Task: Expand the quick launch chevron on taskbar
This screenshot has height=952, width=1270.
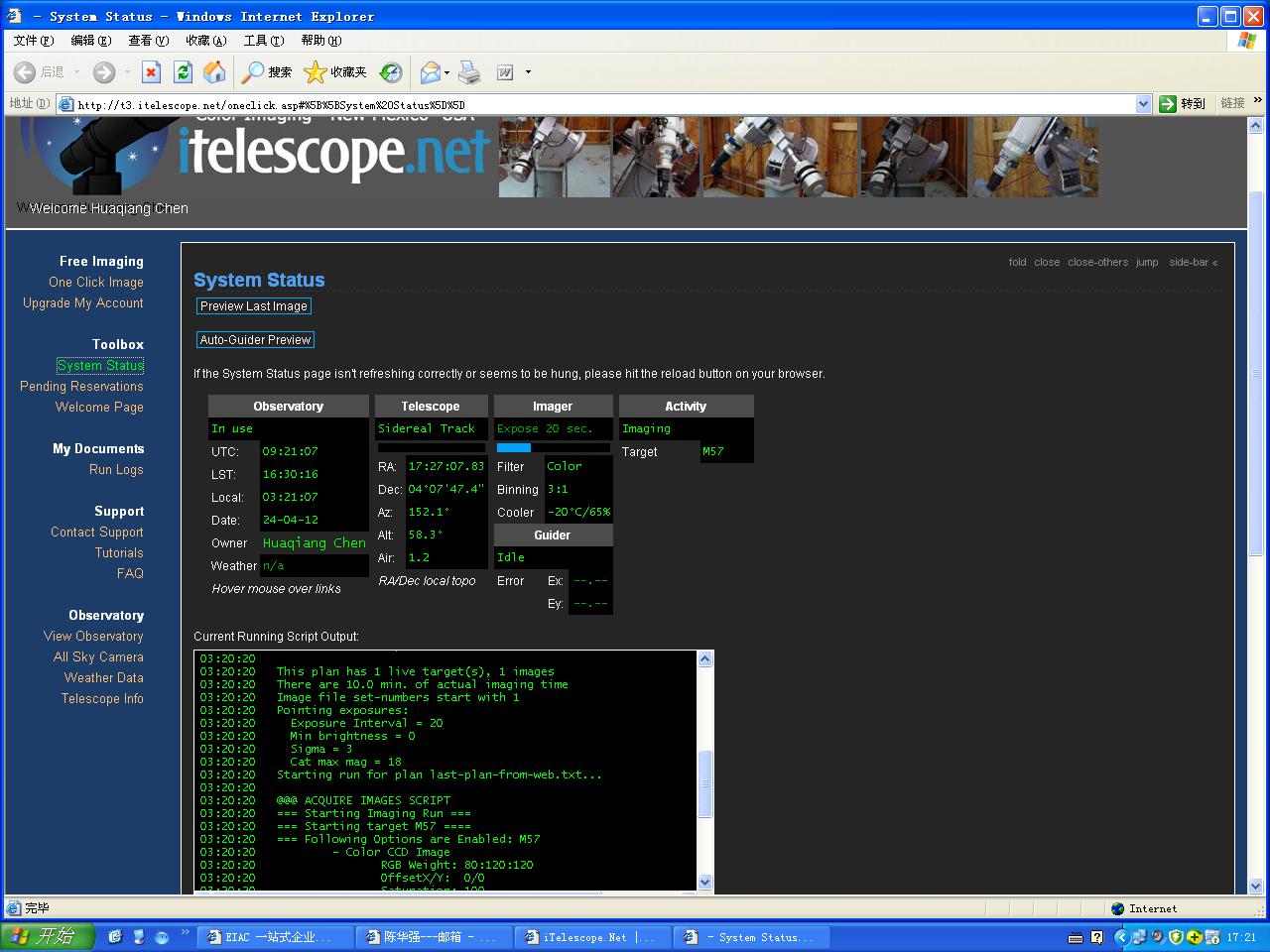Action: click(x=185, y=933)
